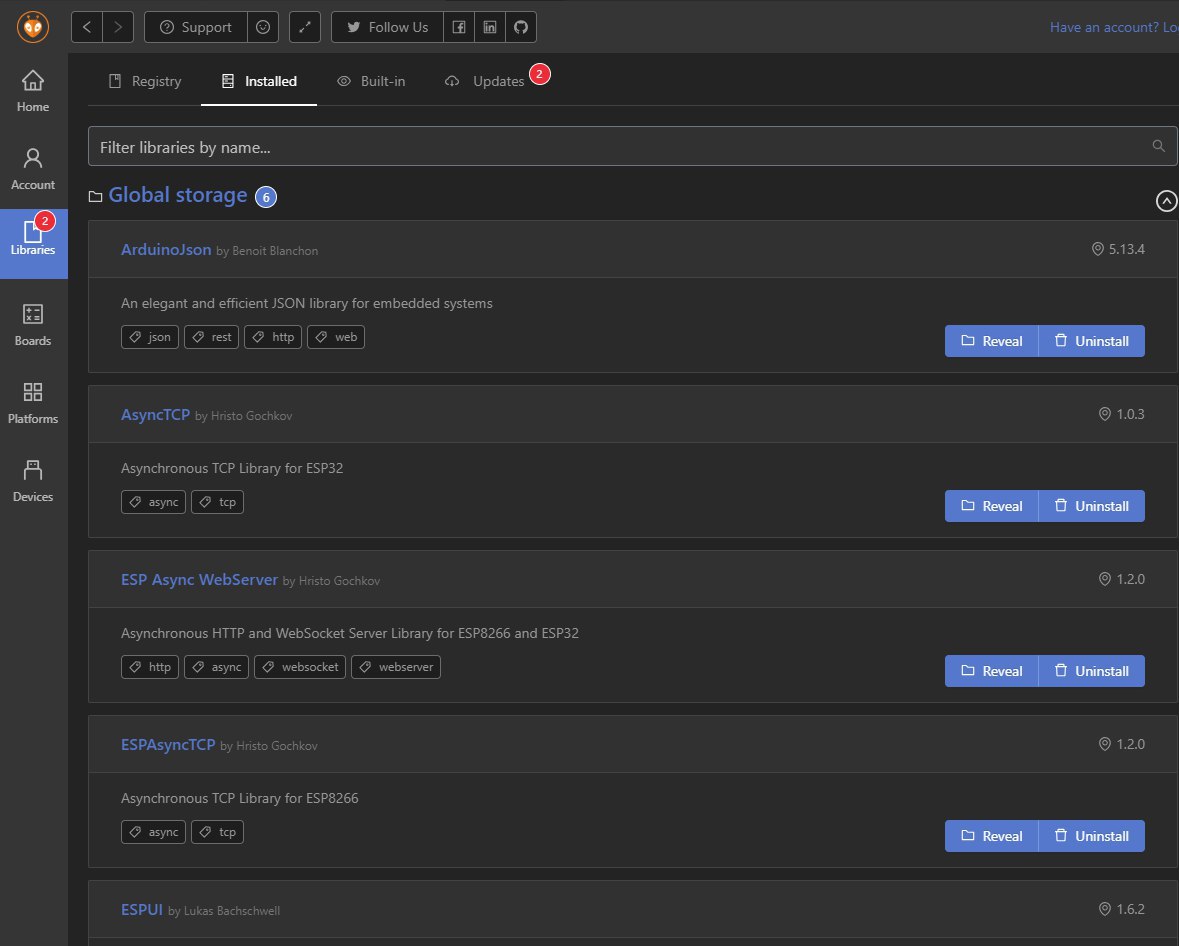Click the webserver tag
The image size is (1179, 946).
[396, 667]
